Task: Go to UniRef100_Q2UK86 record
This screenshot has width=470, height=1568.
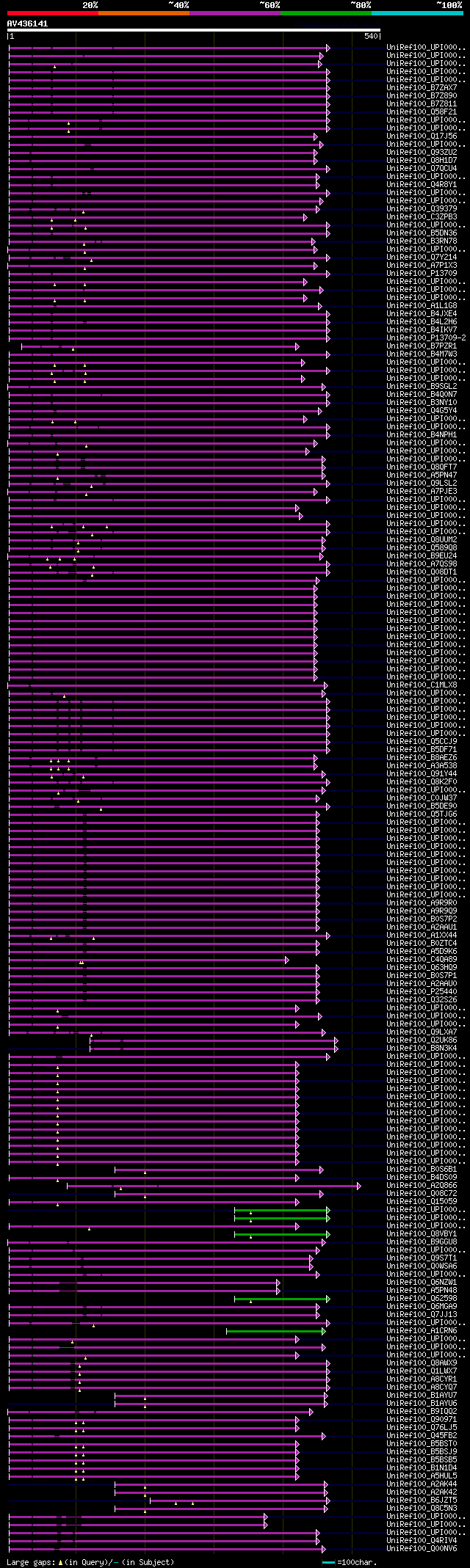Action: coord(422,1040)
